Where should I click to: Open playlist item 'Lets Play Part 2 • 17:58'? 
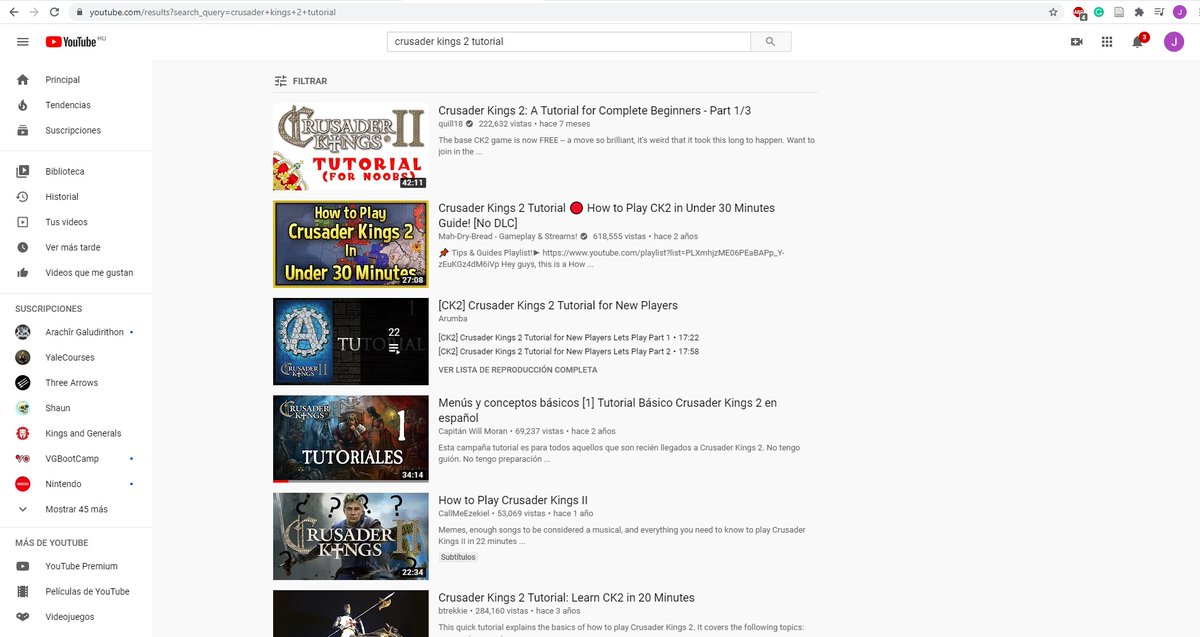[568, 352]
